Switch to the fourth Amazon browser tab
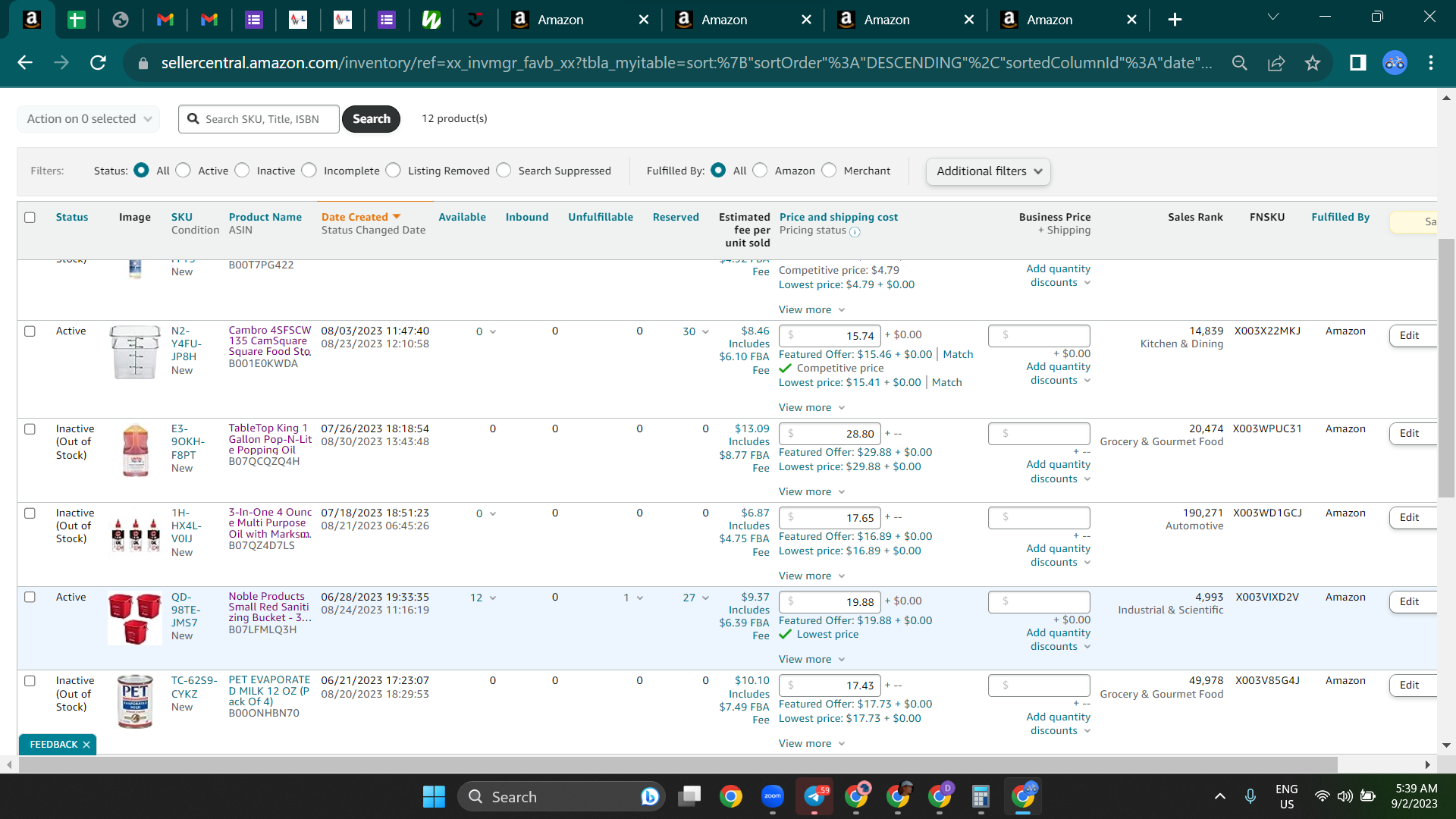 1069,20
